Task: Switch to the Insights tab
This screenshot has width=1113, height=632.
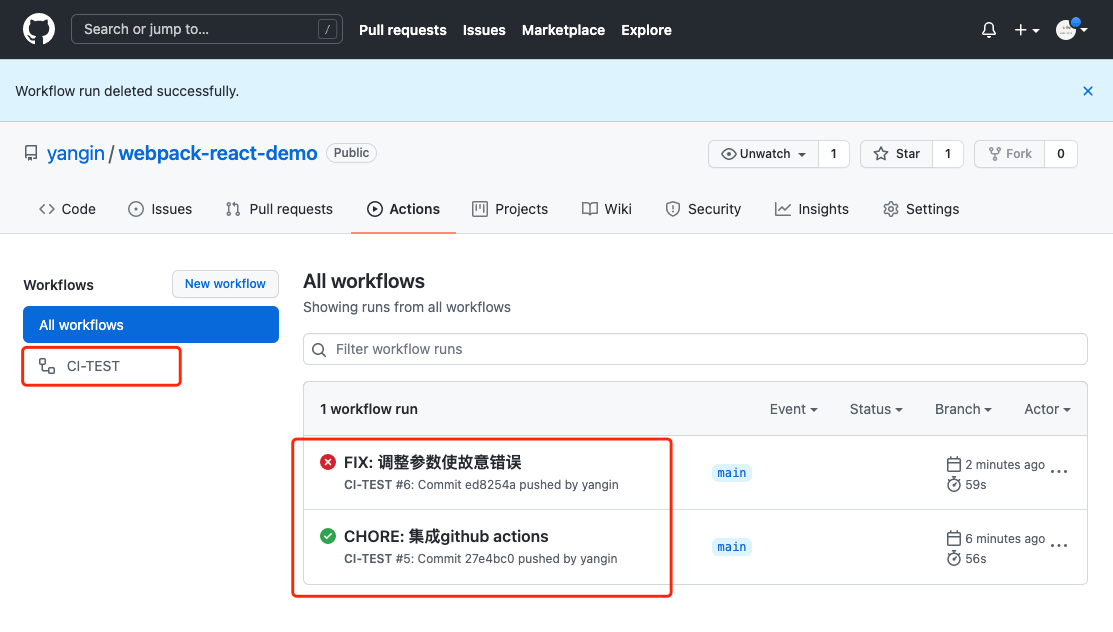Action: (811, 209)
